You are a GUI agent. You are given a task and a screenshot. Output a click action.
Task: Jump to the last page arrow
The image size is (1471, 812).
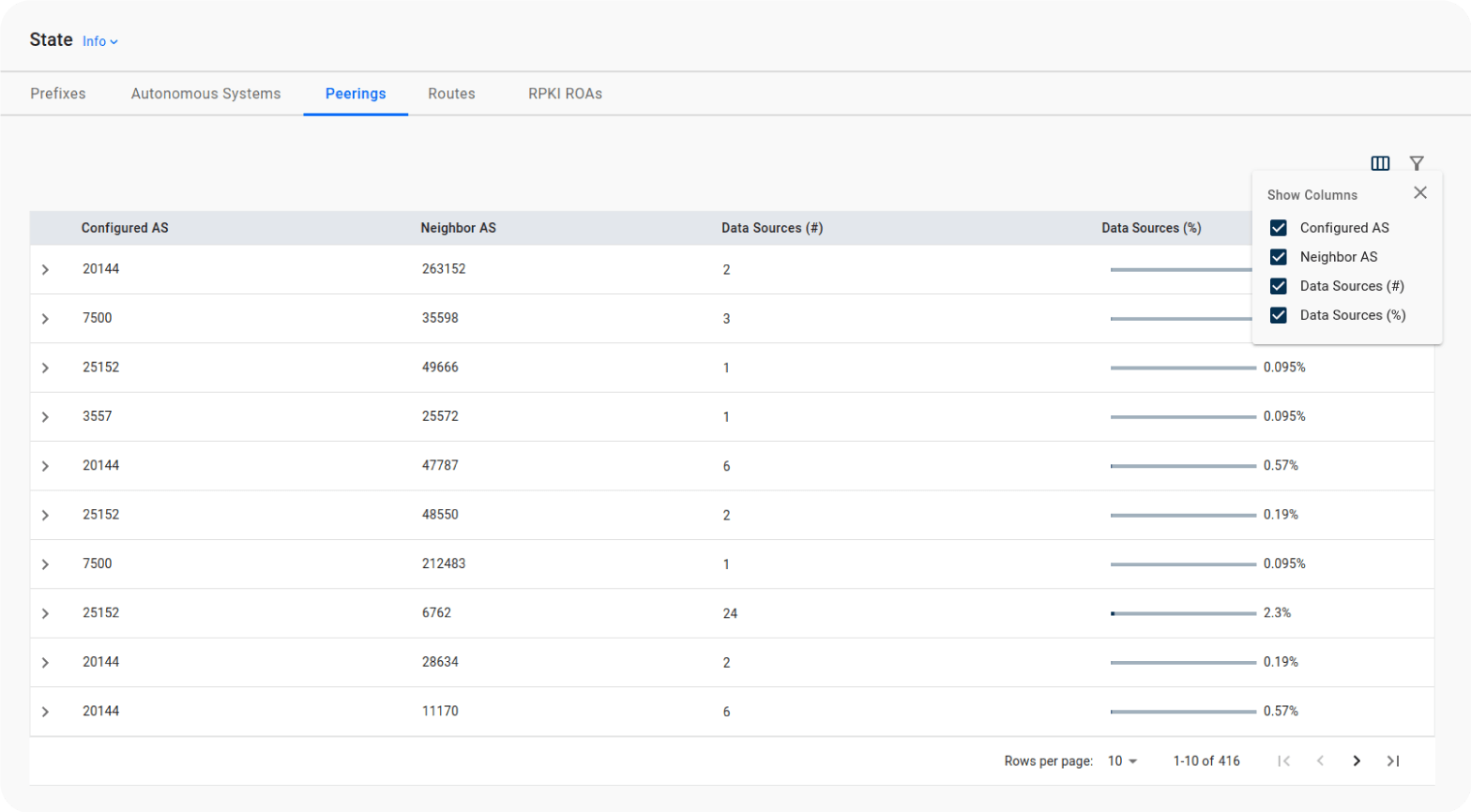[x=1393, y=760]
